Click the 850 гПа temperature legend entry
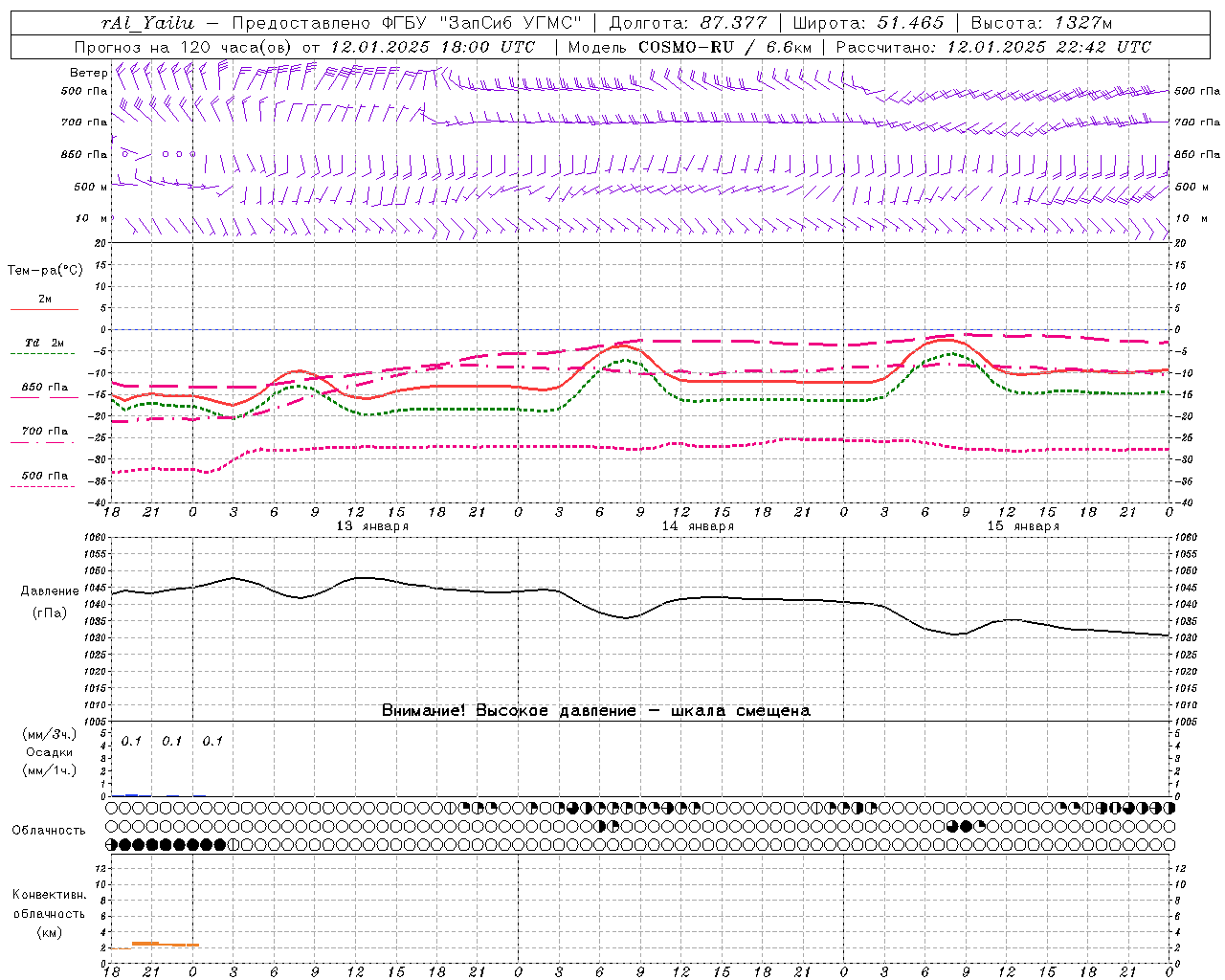This screenshot has height=980, width=1225. click(45, 388)
